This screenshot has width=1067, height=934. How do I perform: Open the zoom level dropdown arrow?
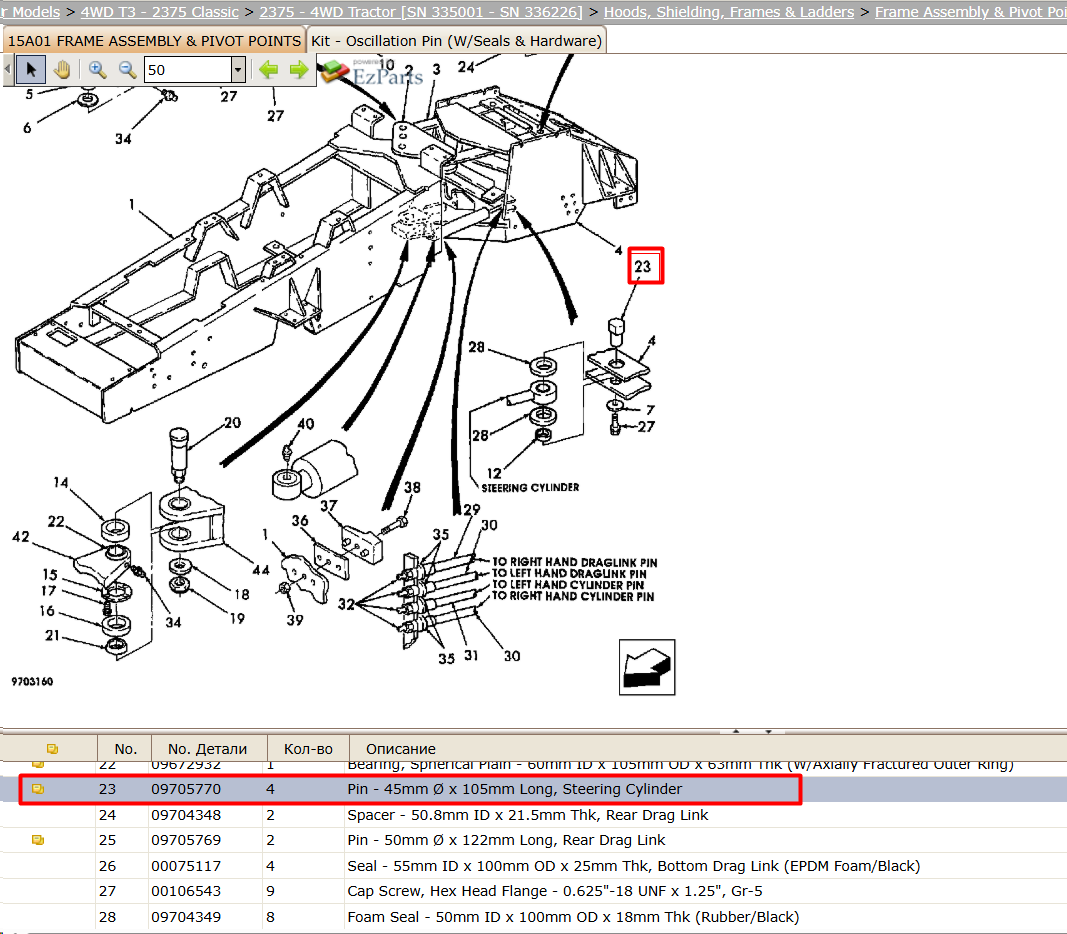click(x=237, y=69)
